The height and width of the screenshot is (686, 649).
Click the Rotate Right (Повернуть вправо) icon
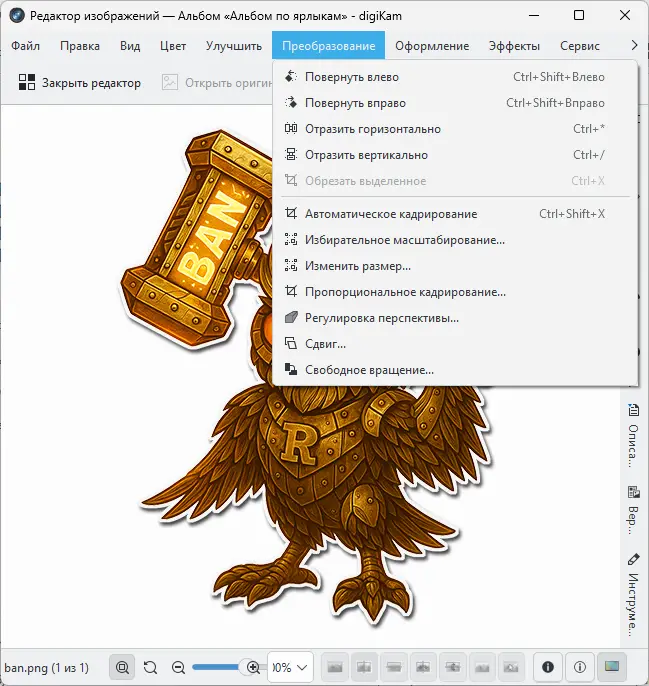[x=291, y=103]
